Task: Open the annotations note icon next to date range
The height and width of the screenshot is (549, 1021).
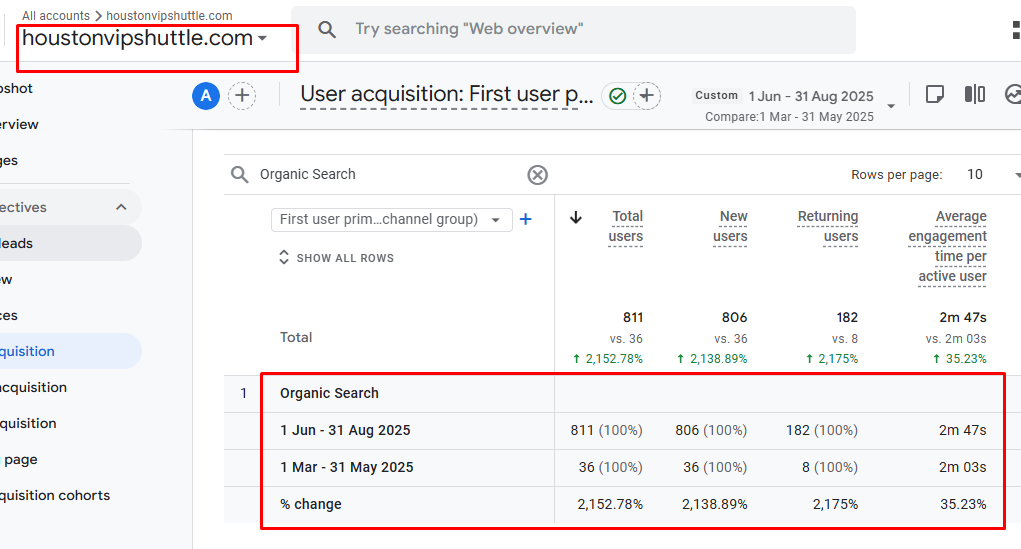Action: (x=935, y=94)
